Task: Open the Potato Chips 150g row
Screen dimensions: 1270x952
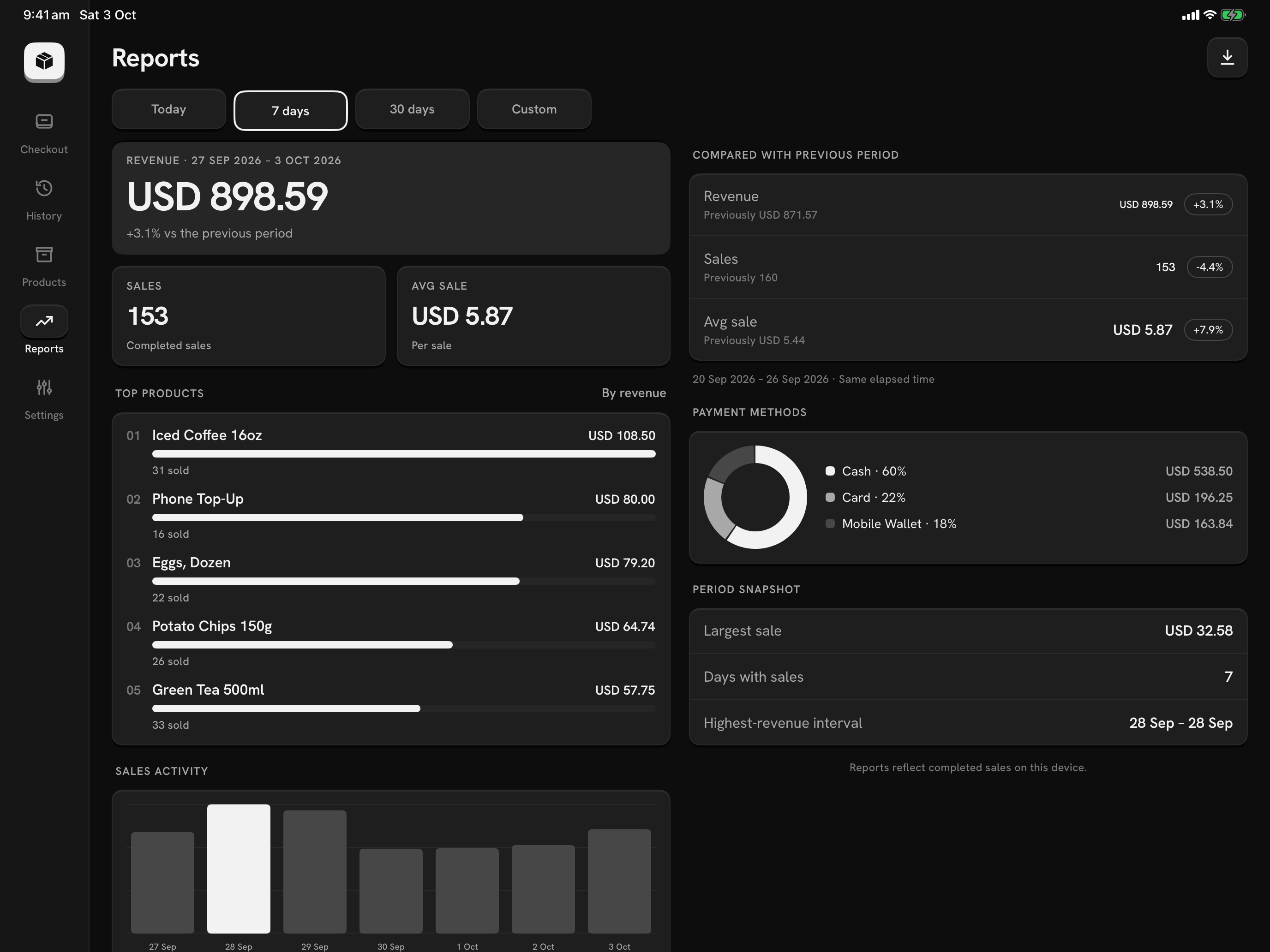Action: [x=390, y=643]
